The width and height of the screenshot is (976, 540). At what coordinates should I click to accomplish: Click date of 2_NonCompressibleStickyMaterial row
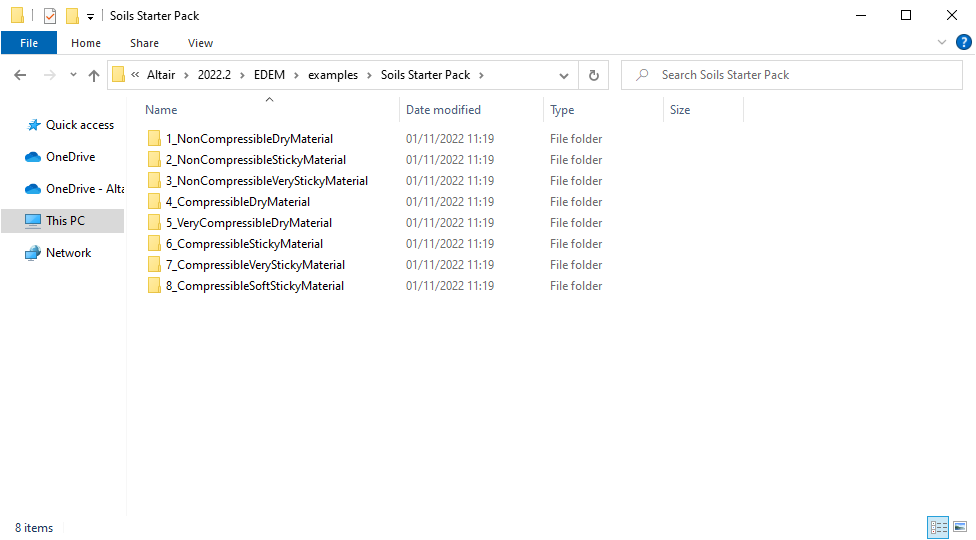(450, 159)
